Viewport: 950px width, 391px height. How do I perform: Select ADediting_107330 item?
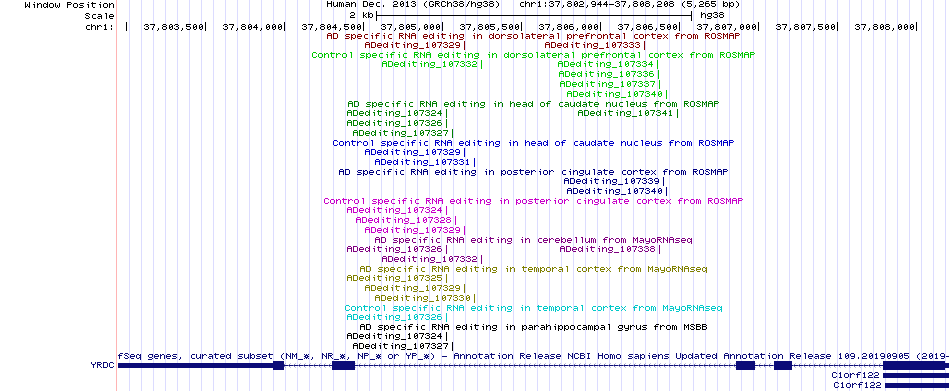click(425, 298)
